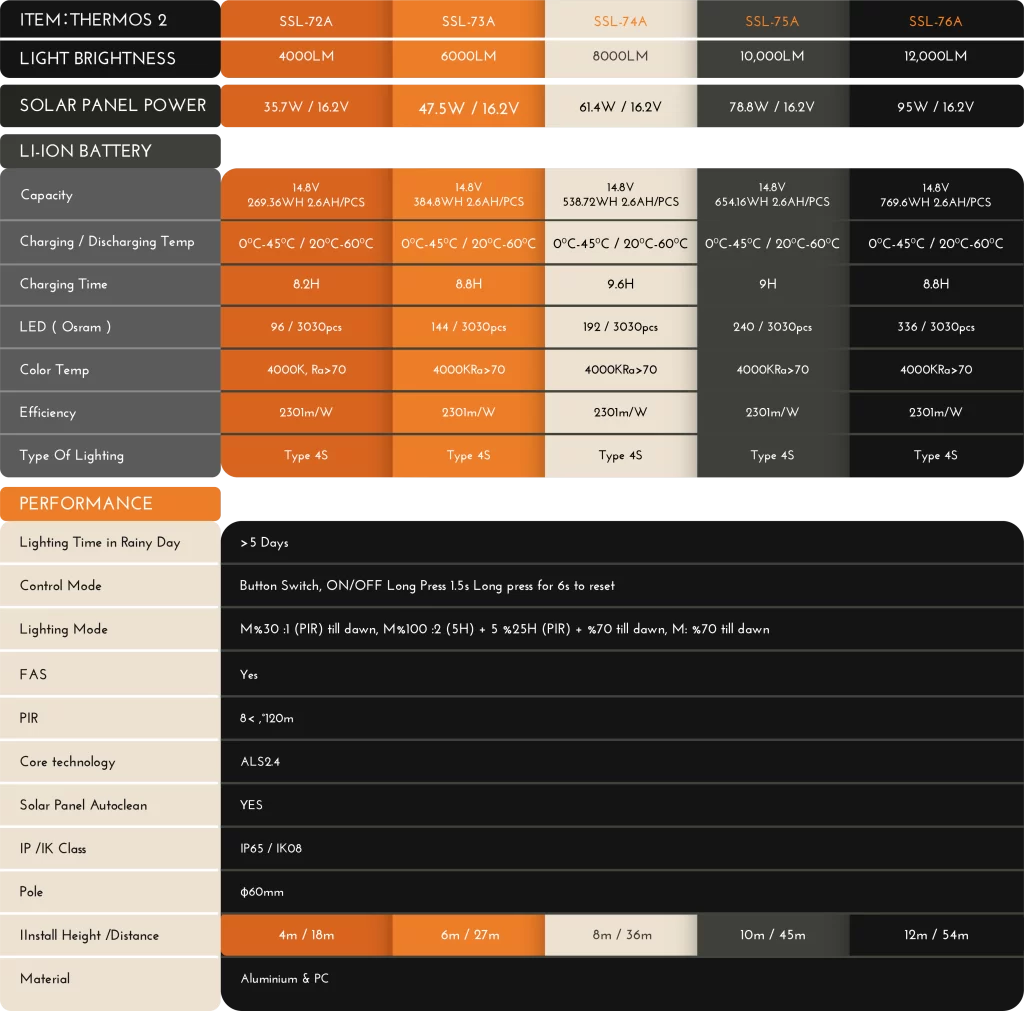This screenshot has width=1024, height=1011.
Task: Click the Lighting Time in Rainy Day label
Action: point(100,542)
